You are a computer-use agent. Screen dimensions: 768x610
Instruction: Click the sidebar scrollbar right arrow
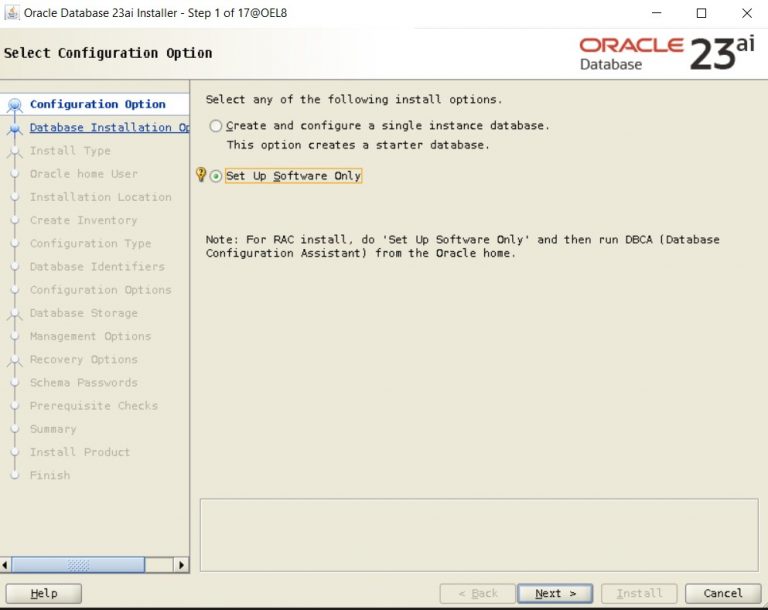181,565
